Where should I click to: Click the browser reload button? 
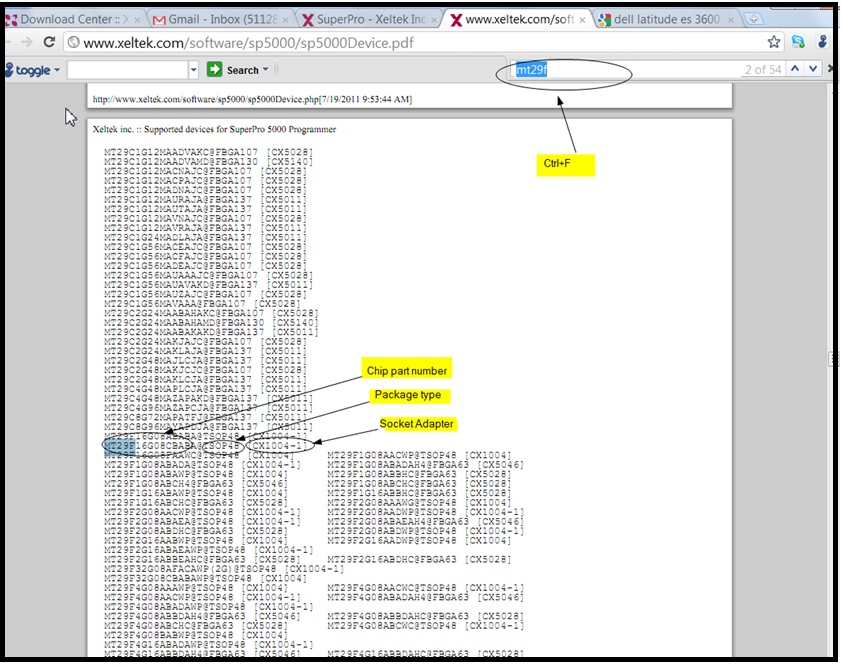pos(49,42)
